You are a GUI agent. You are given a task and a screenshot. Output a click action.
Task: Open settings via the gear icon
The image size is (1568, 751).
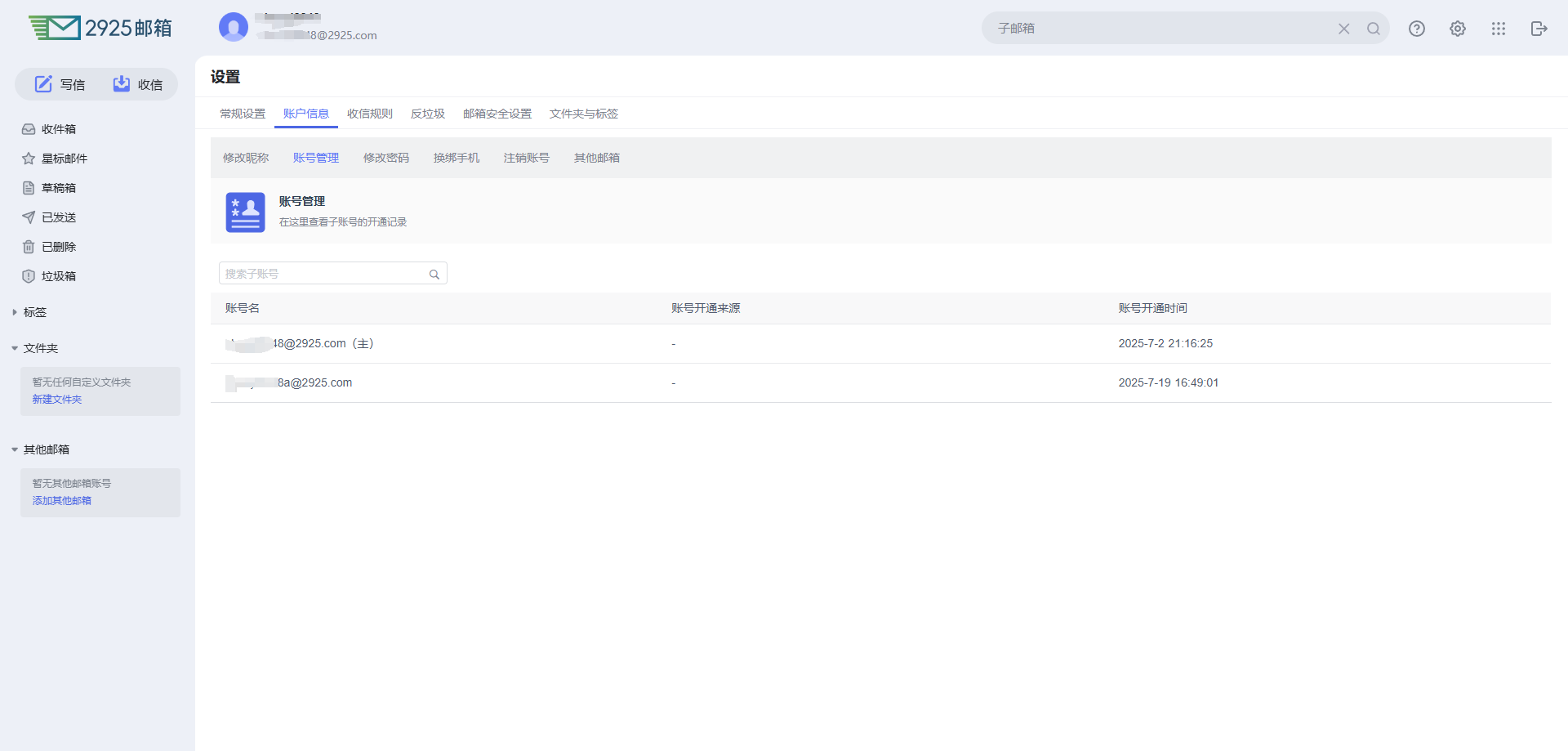(1458, 29)
